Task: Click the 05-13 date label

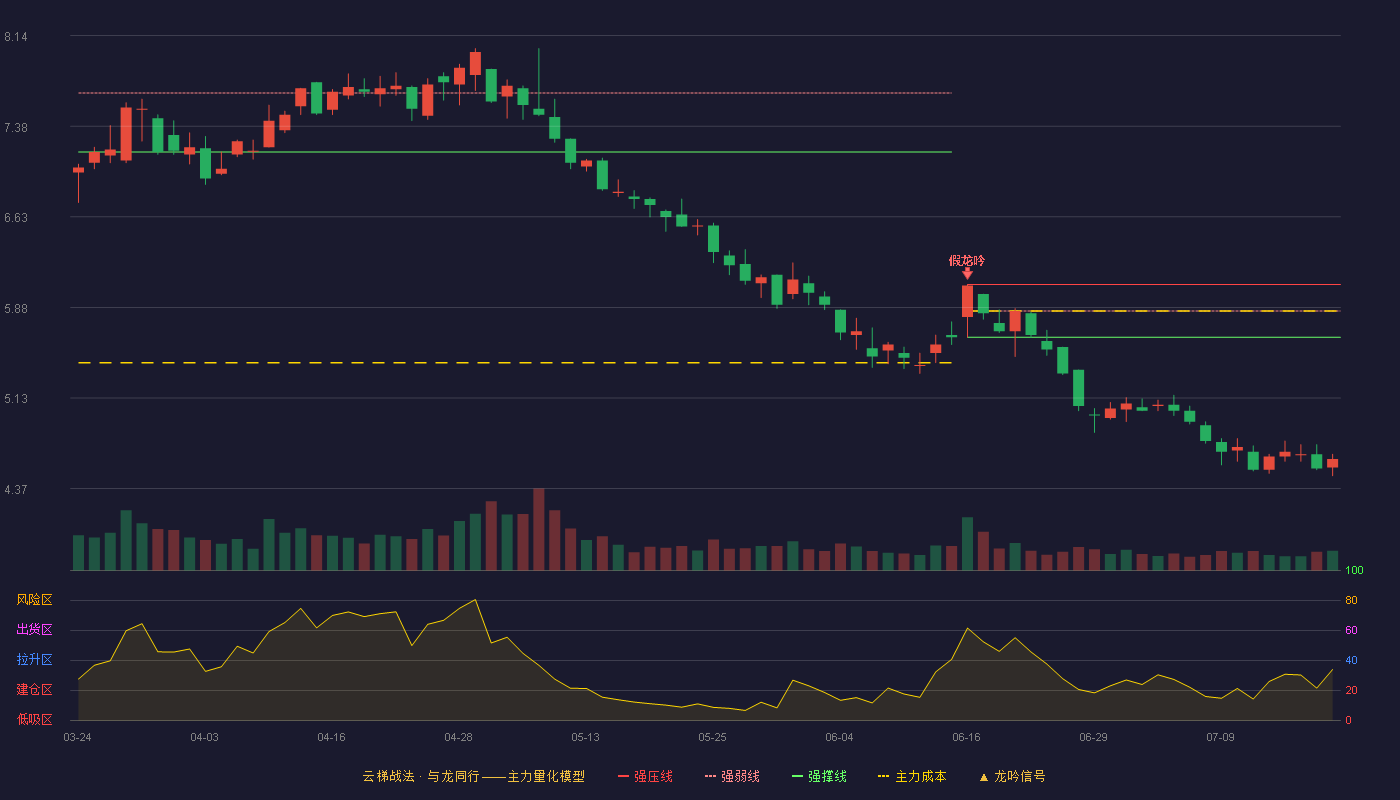Action: [585, 737]
